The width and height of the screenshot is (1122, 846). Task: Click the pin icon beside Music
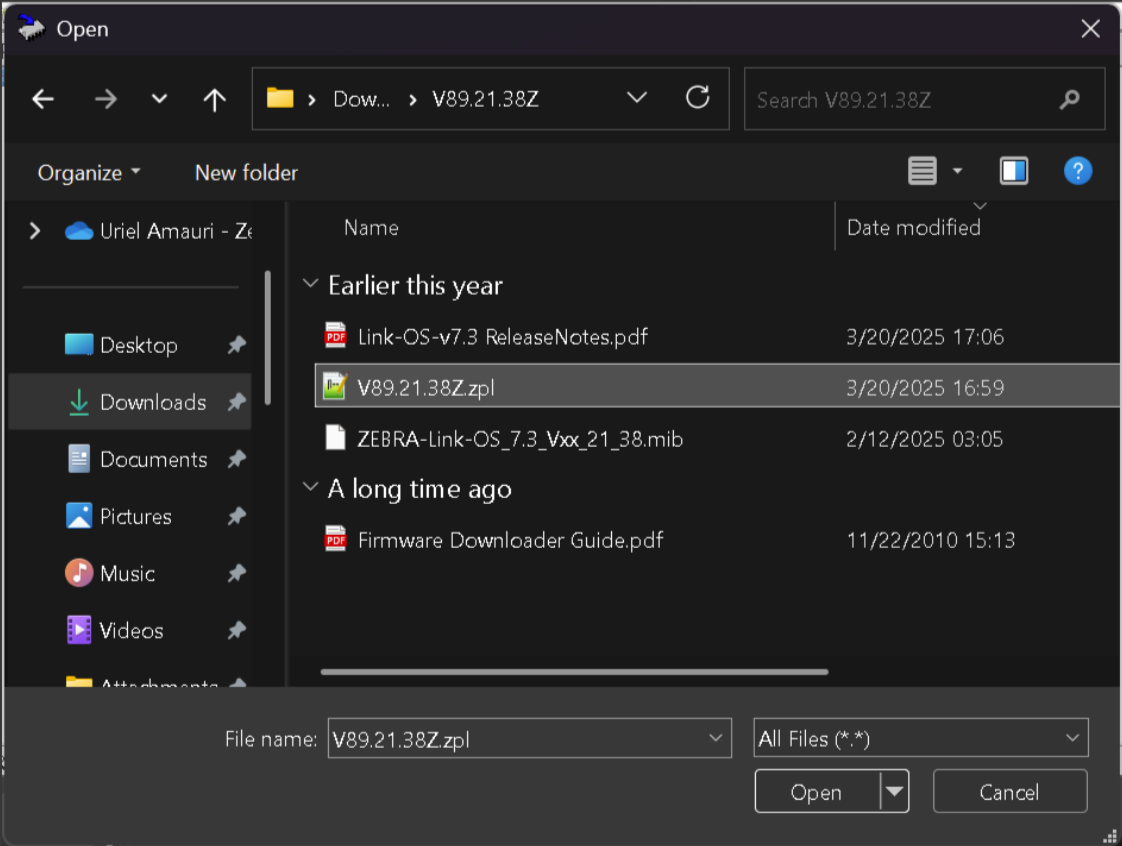(x=237, y=574)
